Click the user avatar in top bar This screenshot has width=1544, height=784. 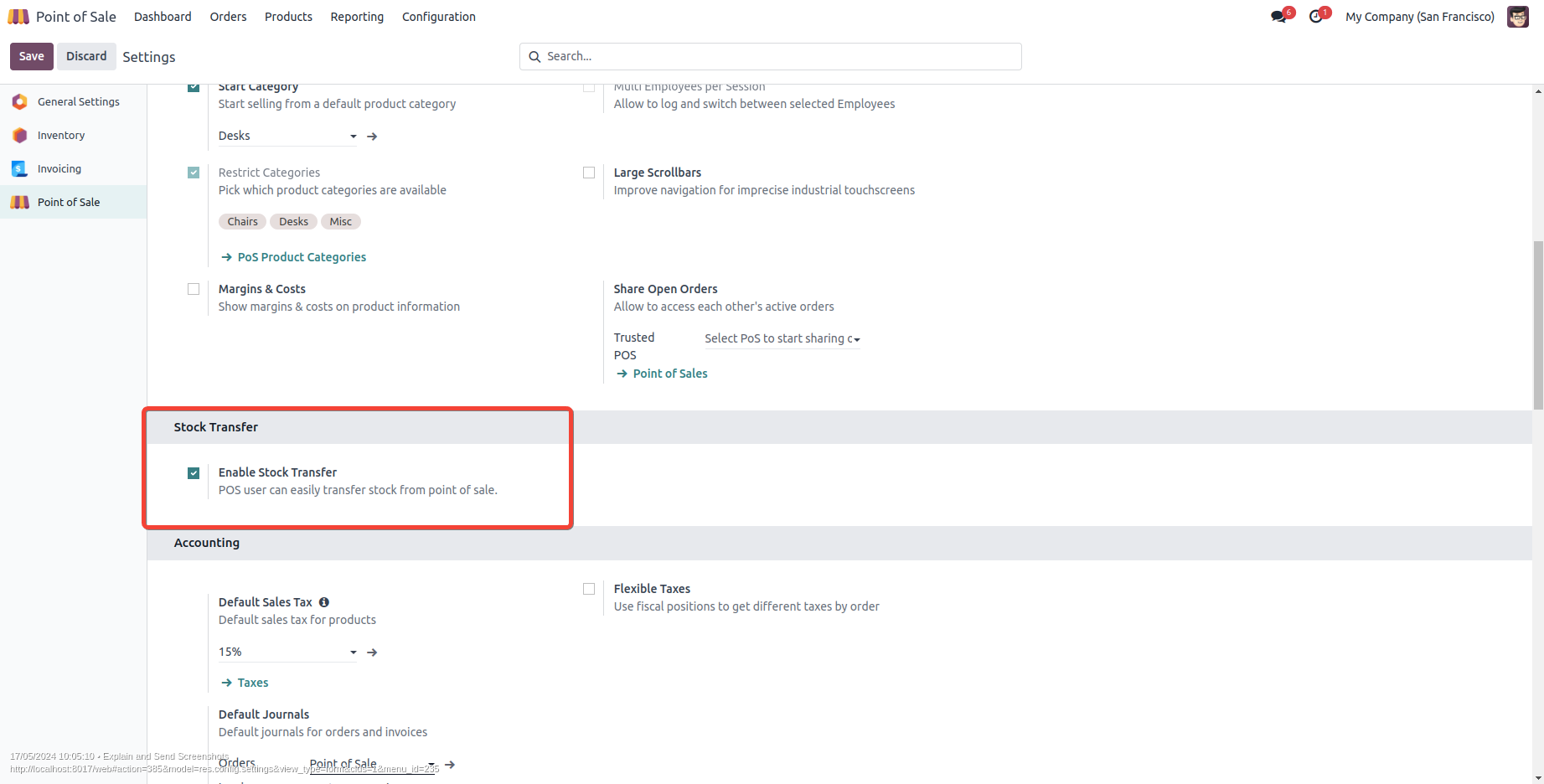tap(1517, 17)
